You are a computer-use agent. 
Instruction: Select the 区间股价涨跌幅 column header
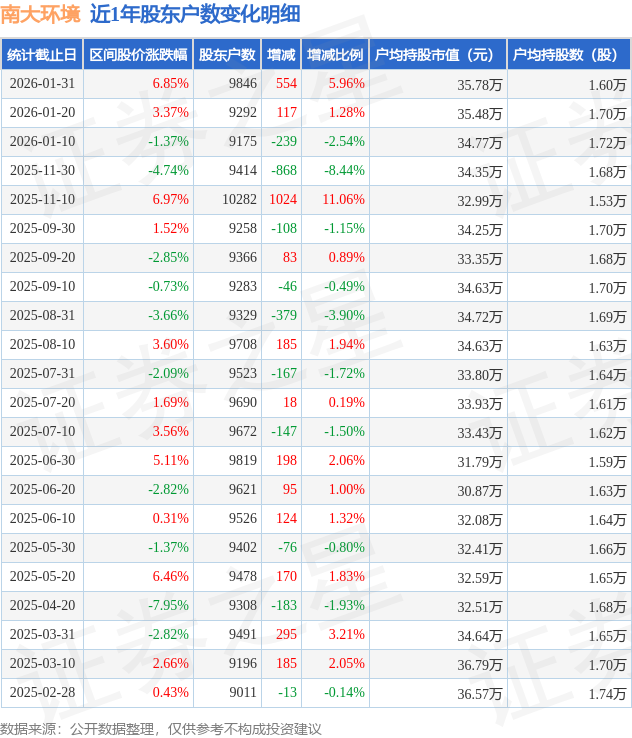[x=137, y=55]
